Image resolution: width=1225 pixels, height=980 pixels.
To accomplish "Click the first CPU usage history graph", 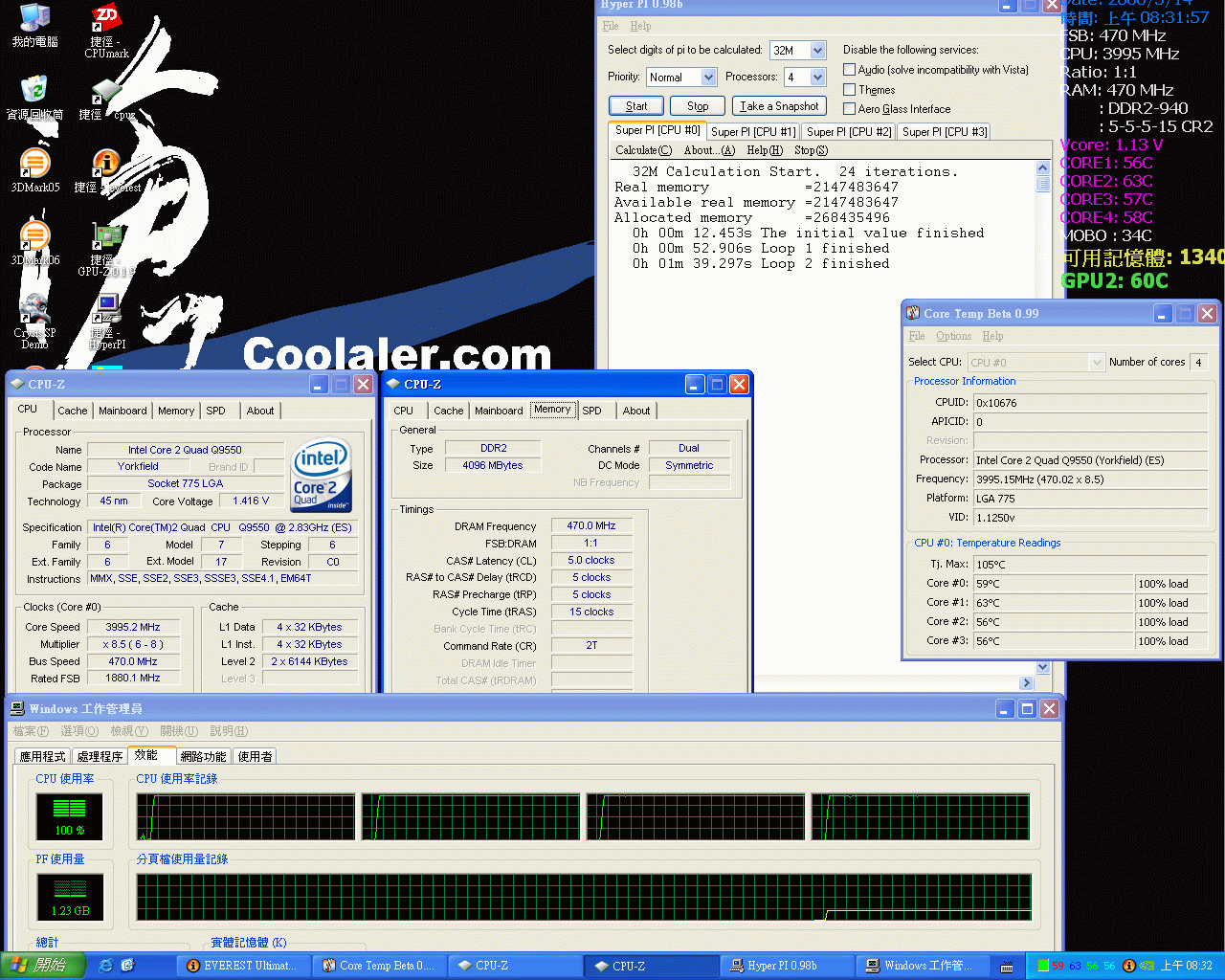I will click(246, 816).
